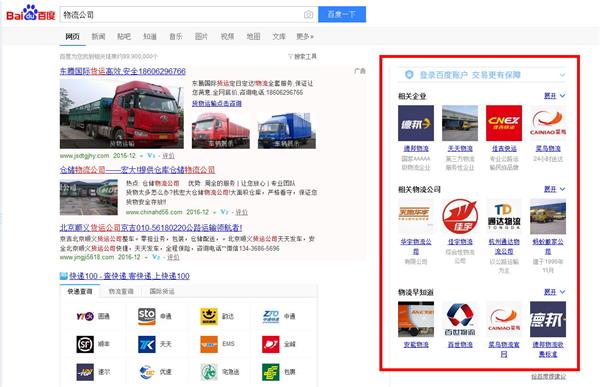Select the 全峰 courier icon

tap(271, 344)
